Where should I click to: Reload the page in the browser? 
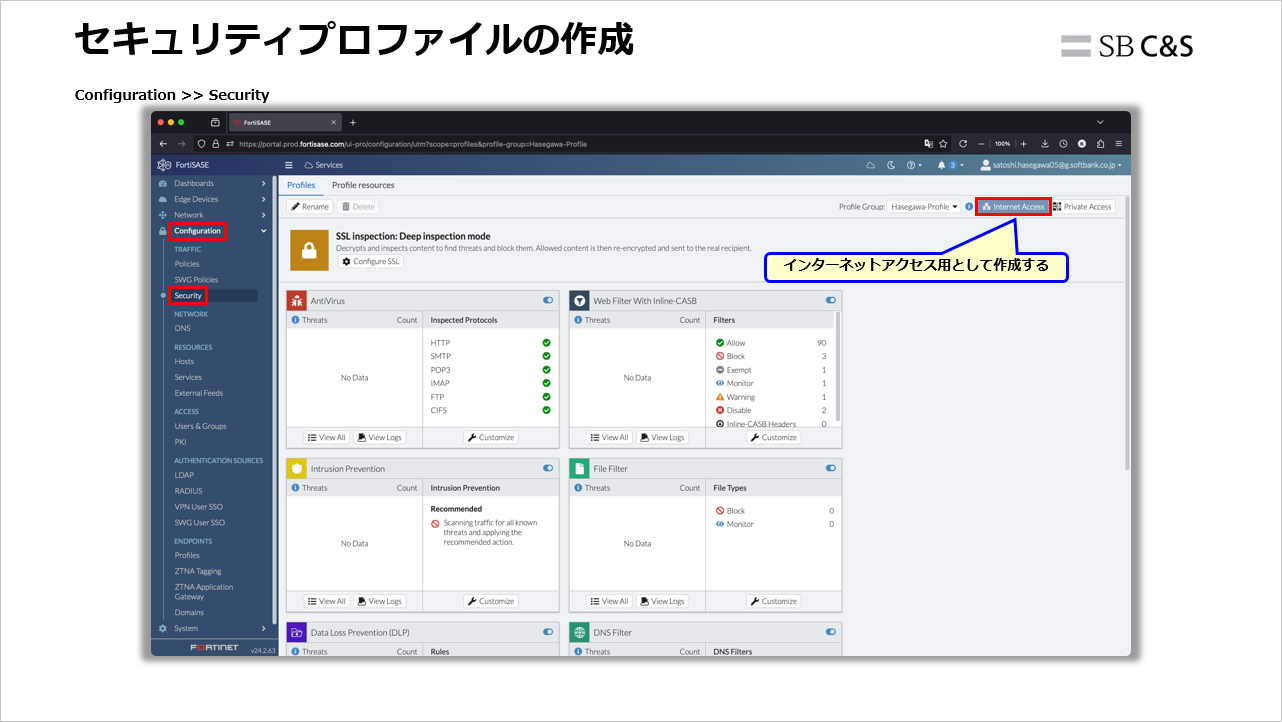point(962,144)
